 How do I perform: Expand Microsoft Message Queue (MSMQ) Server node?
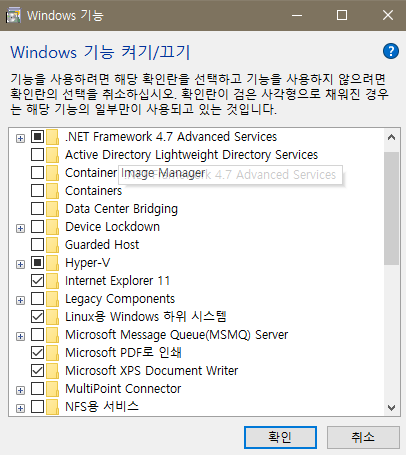coord(20,336)
